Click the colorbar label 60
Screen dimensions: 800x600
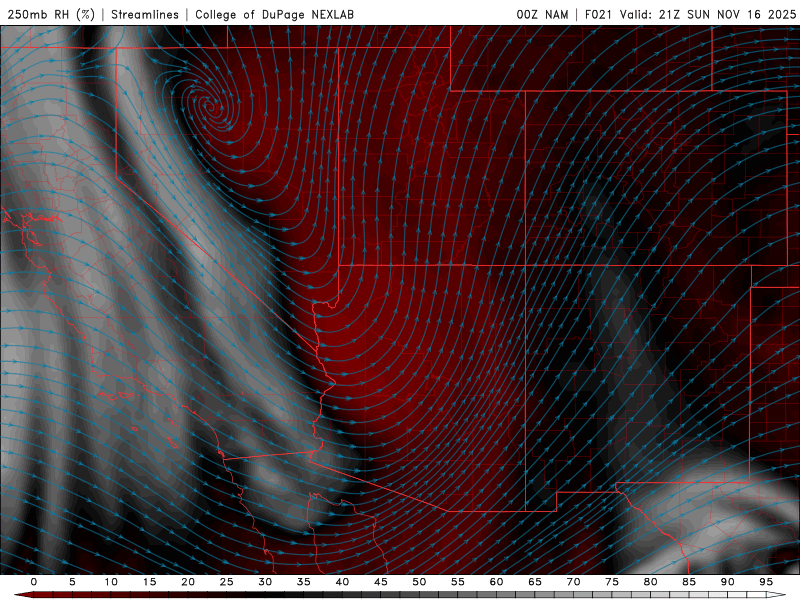(x=496, y=582)
